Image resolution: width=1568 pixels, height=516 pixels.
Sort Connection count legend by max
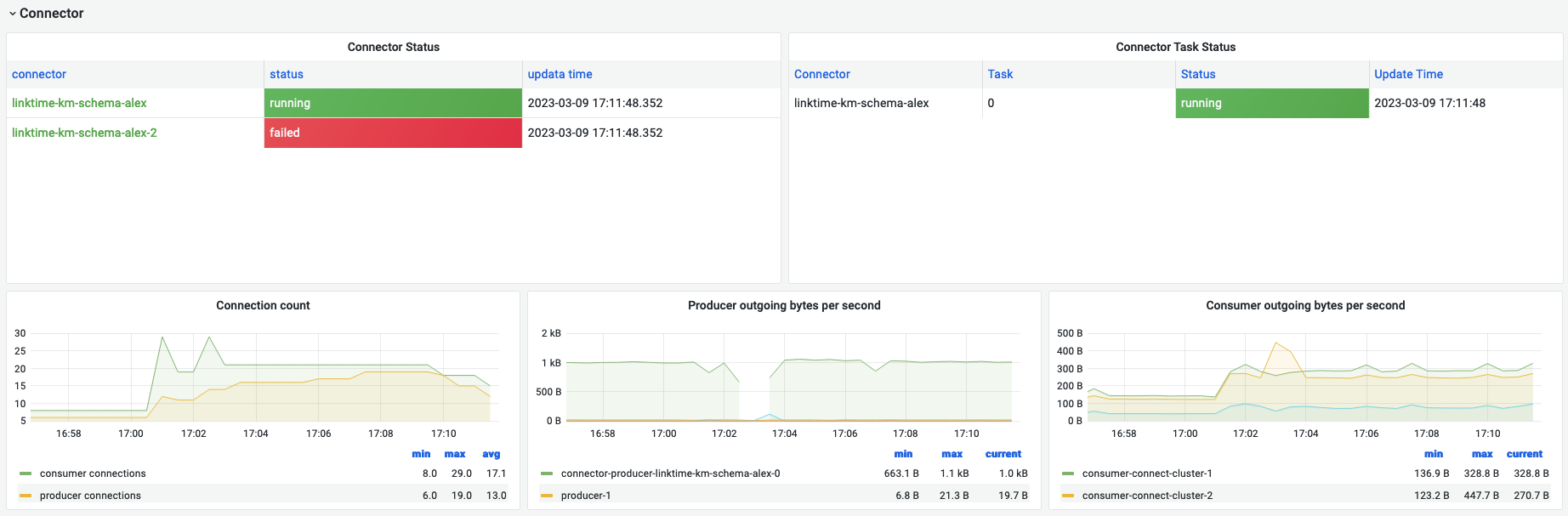[455, 454]
